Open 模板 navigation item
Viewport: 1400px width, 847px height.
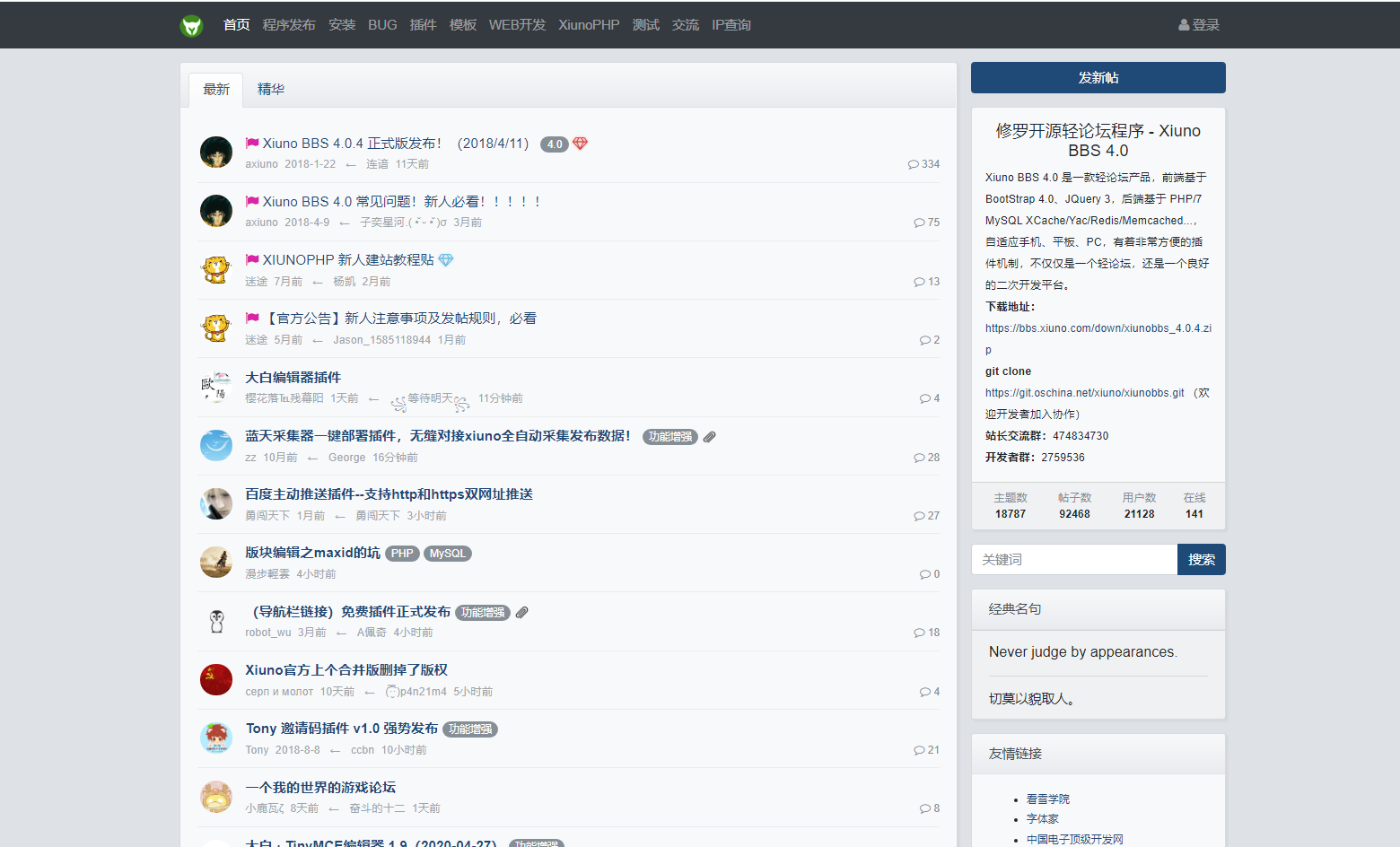click(x=463, y=25)
